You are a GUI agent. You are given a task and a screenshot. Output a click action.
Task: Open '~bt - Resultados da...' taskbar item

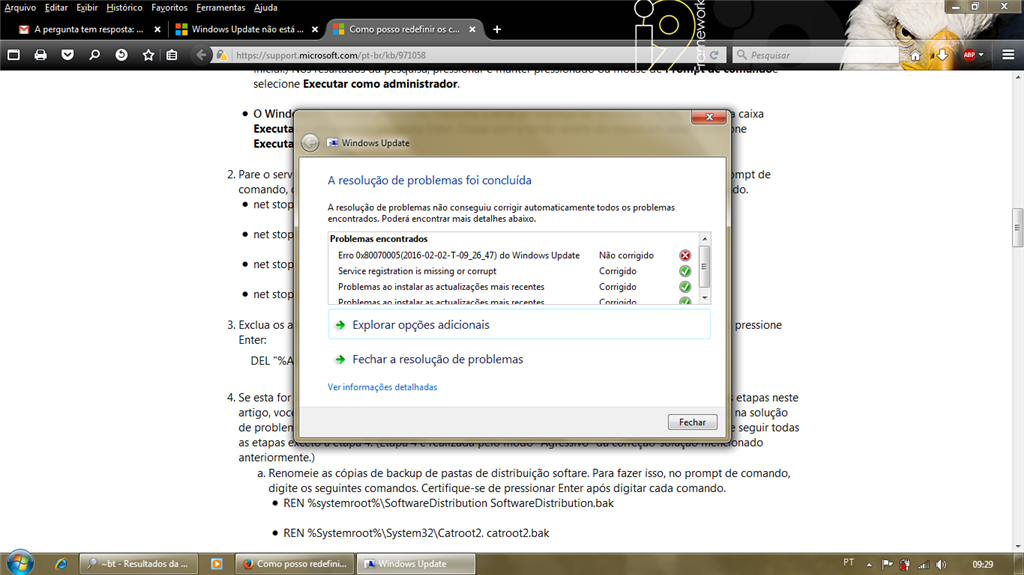pos(139,564)
